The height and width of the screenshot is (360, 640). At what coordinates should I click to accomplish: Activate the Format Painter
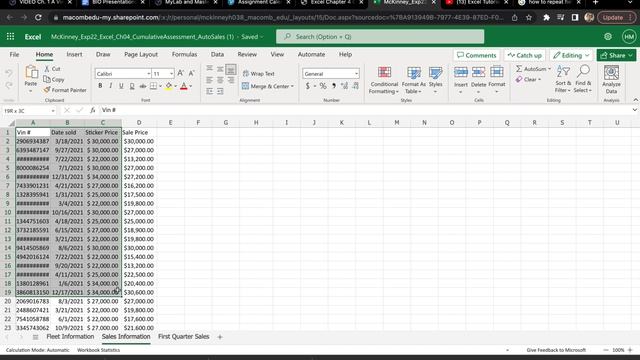pyautogui.click(x=65, y=90)
